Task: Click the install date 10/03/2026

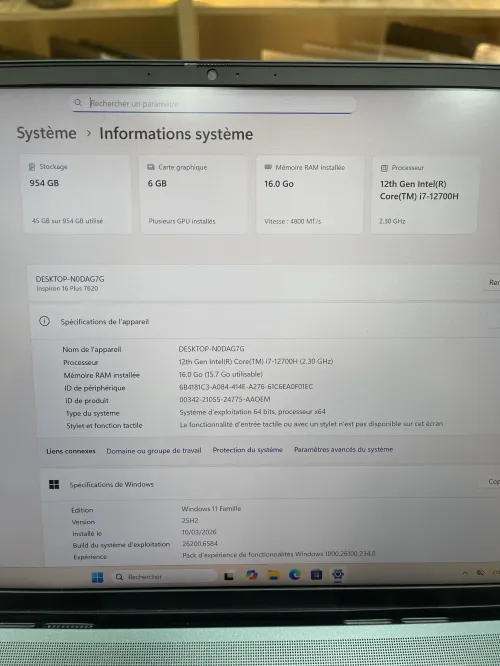Action: click(199, 532)
